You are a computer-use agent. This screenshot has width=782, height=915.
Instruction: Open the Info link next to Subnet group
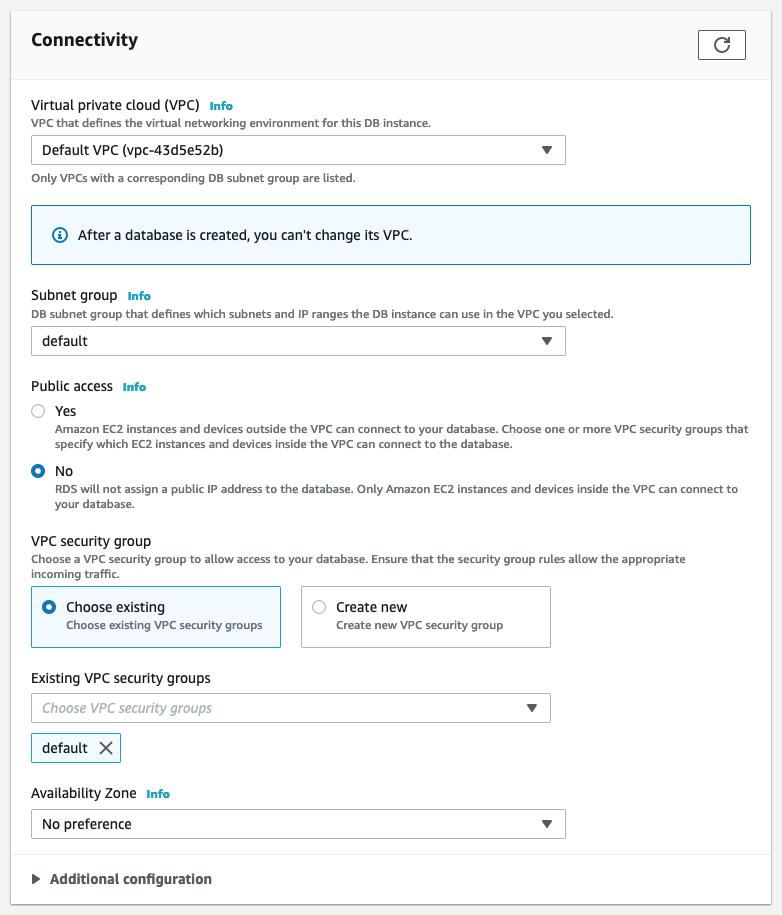pos(139,295)
